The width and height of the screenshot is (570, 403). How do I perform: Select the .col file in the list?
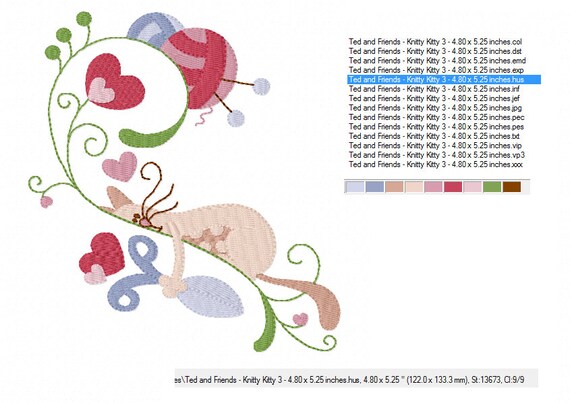click(435, 41)
